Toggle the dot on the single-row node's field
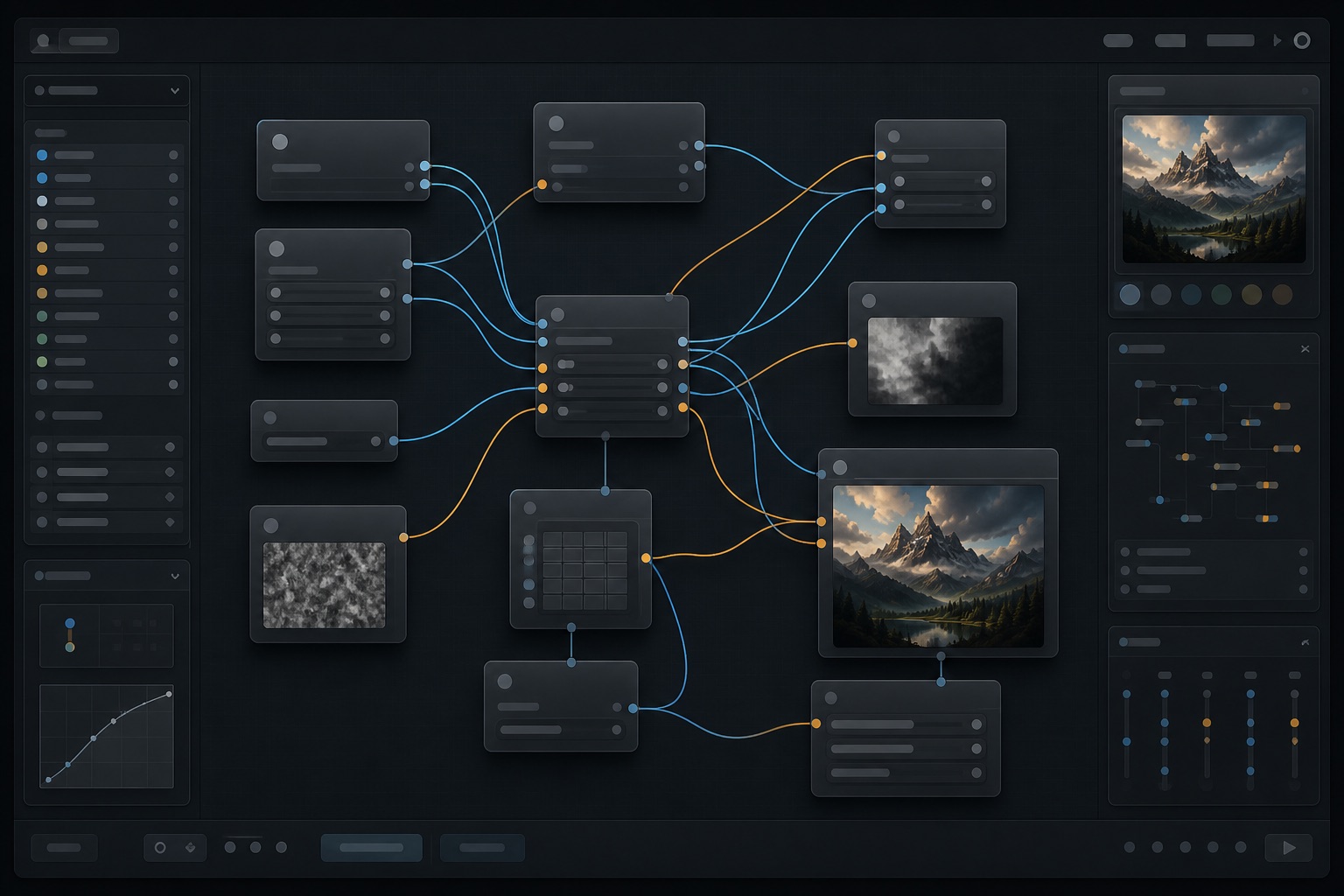Screen dimensions: 1344x896 [x=375, y=441]
